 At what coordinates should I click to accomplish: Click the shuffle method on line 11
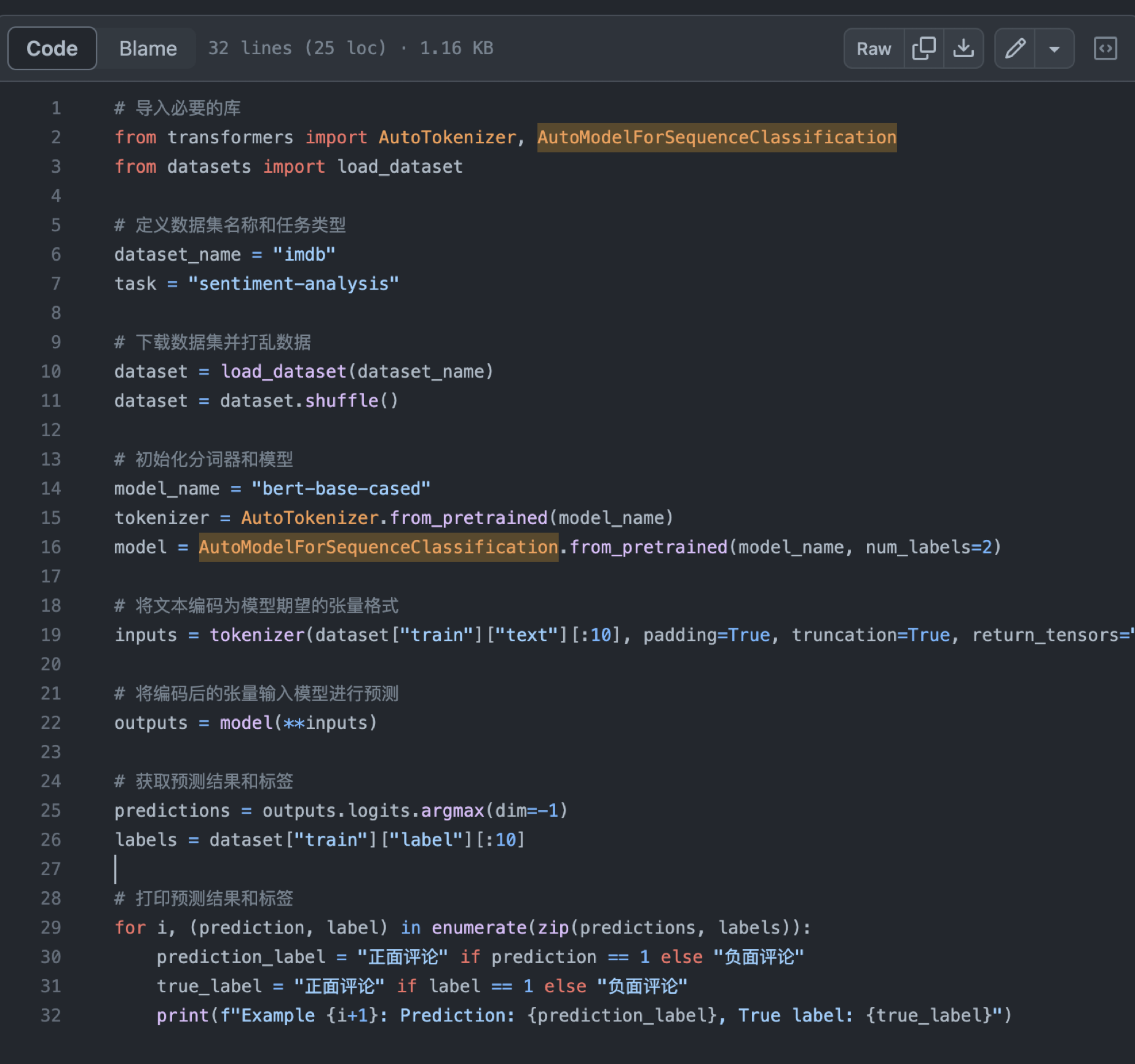point(341,401)
